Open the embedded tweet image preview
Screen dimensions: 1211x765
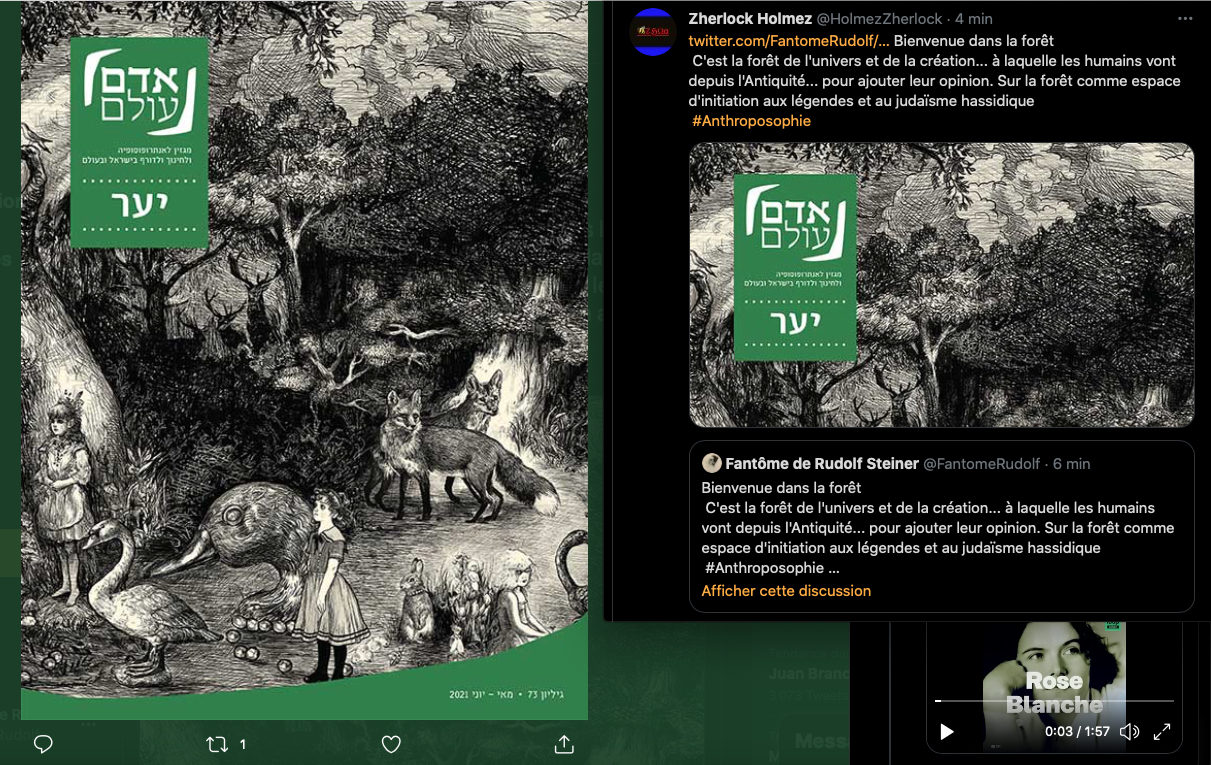click(941, 285)
